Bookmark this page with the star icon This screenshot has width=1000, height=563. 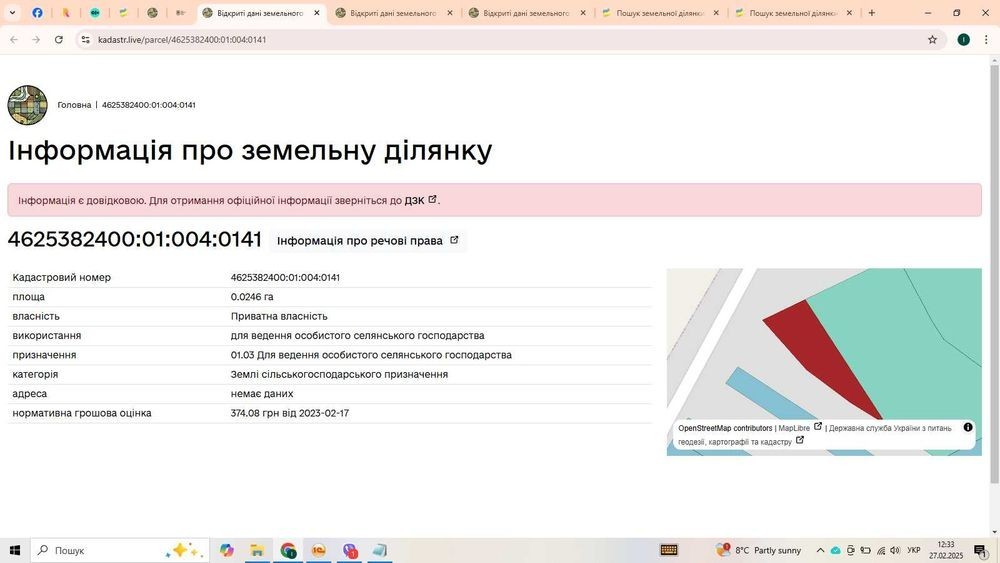coord(932,40)
